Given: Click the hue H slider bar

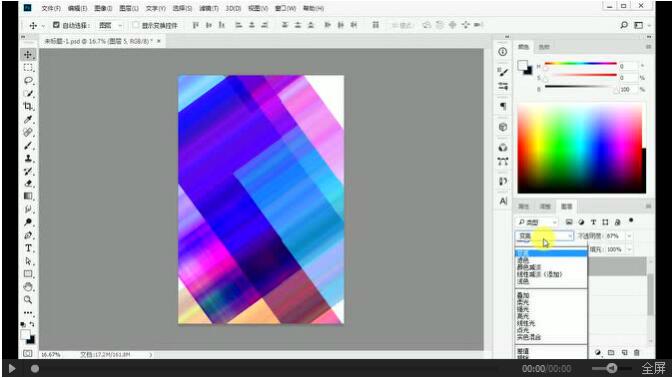Looking at the screenshot, I should tap(581, 64).
